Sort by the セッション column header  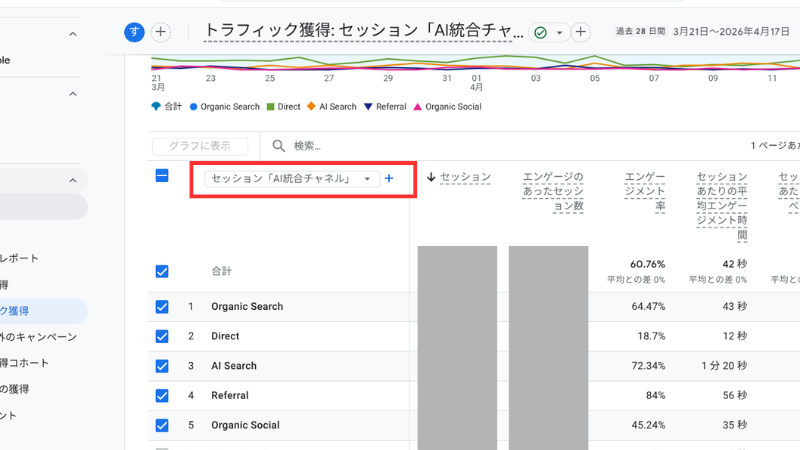pos(458,177)
